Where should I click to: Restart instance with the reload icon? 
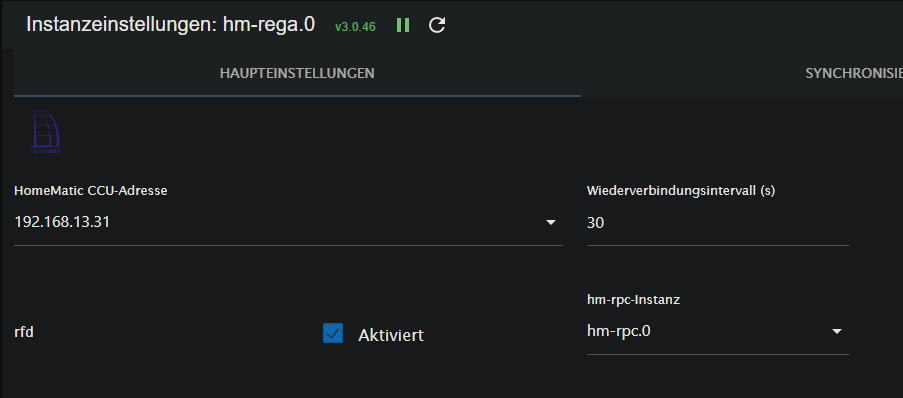[x=437, y=25]
